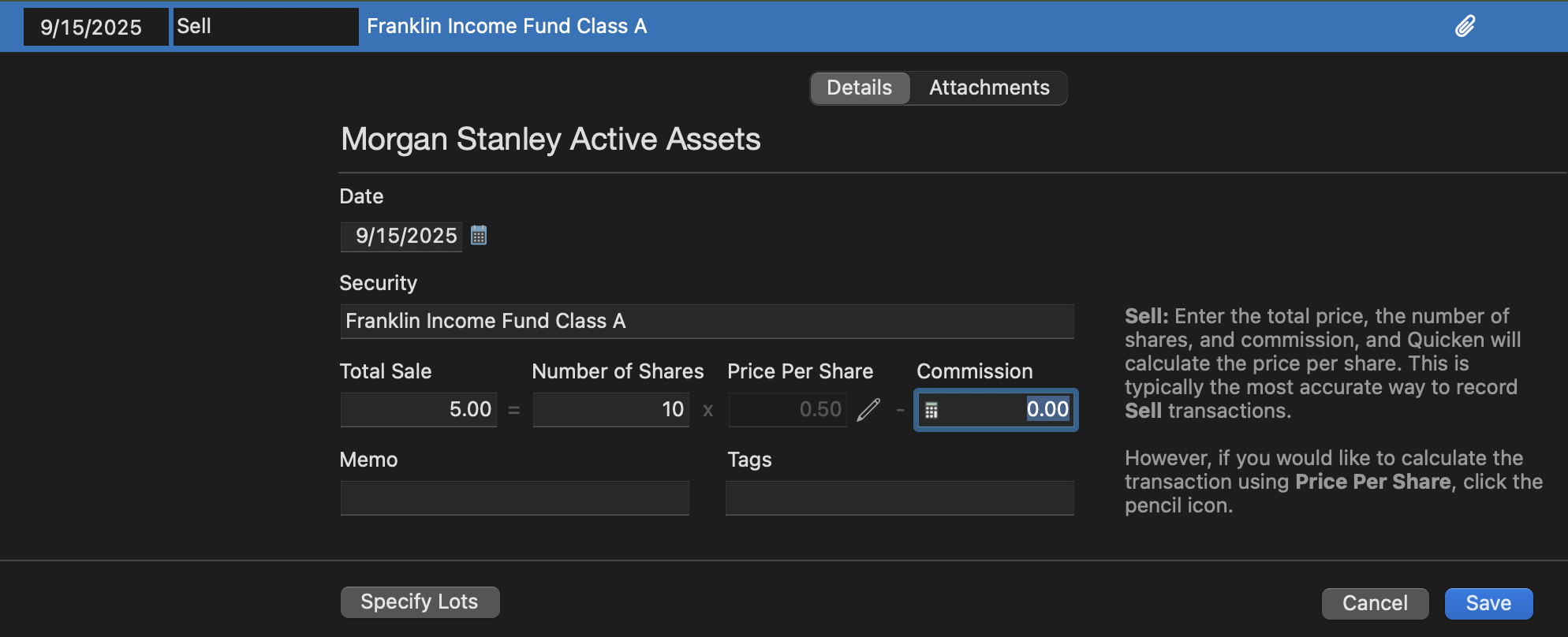Click into the Tags field
The height and width of the screenshot is (637, 1568).
tap(899, 498)
